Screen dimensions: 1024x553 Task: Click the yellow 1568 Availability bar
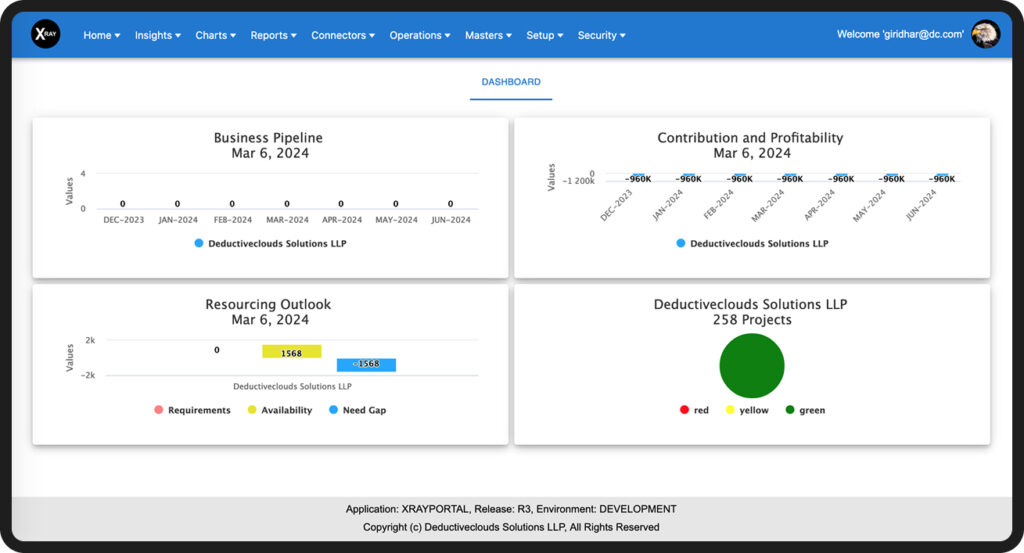291,351
